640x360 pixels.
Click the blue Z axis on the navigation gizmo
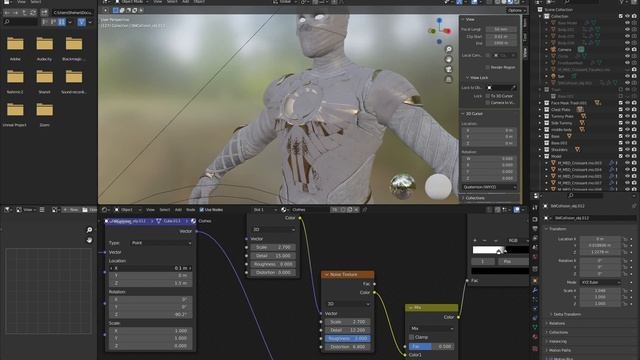point(439,20)
